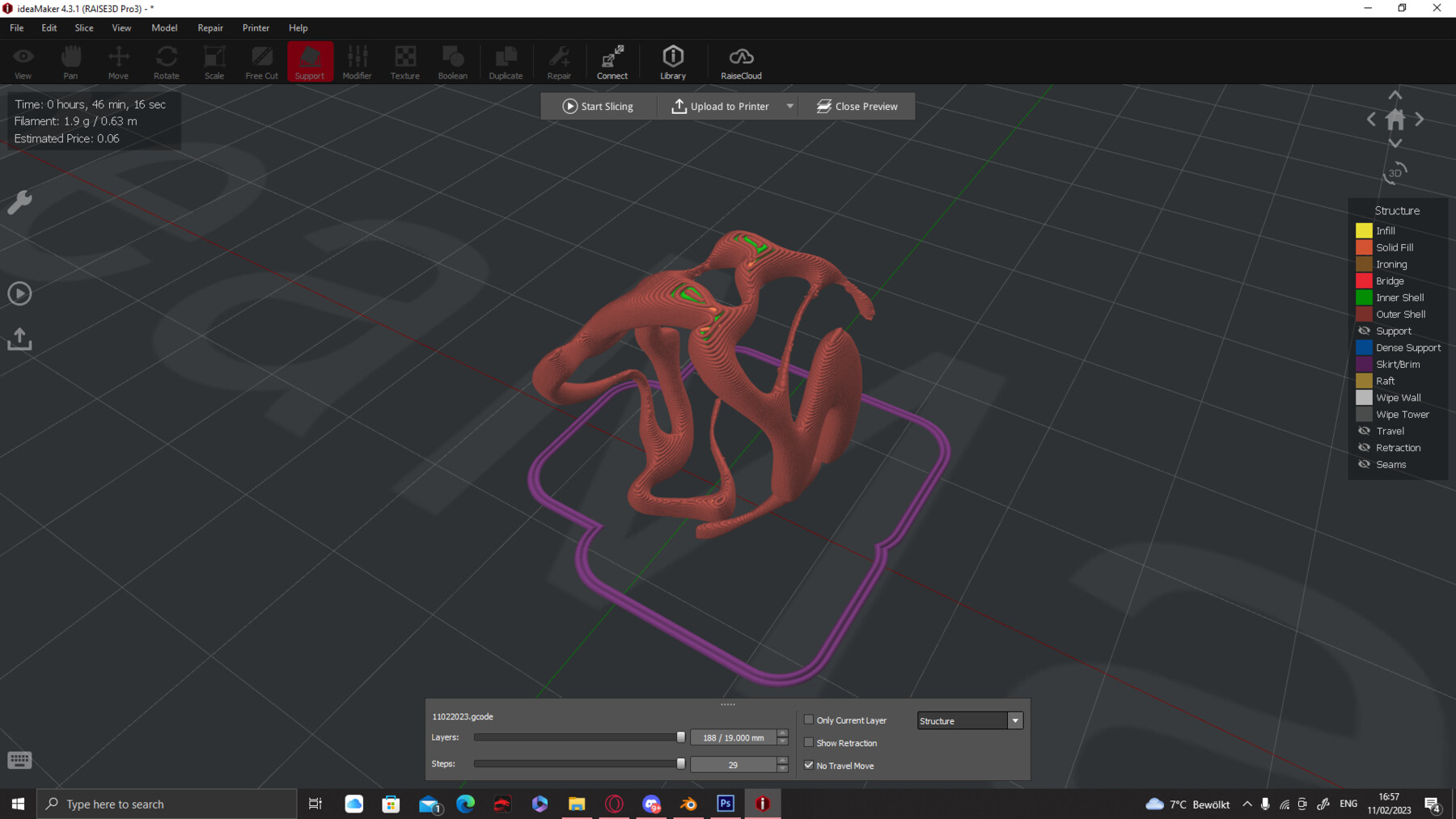1456x819 pixels.
Task: Click Close Preview
Action: tap(857, 106)
